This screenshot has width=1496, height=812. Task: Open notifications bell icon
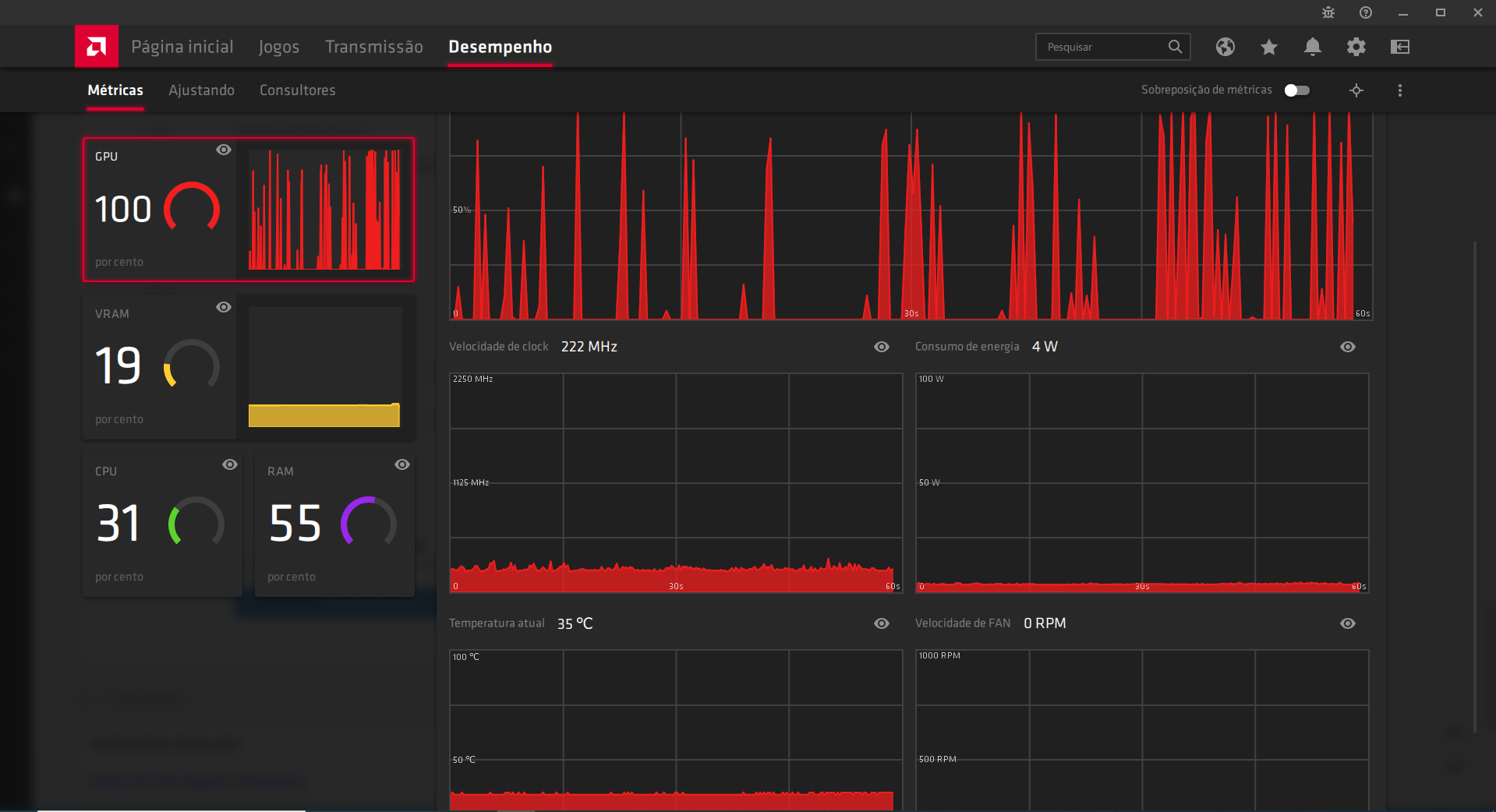tap(1313, 47)
